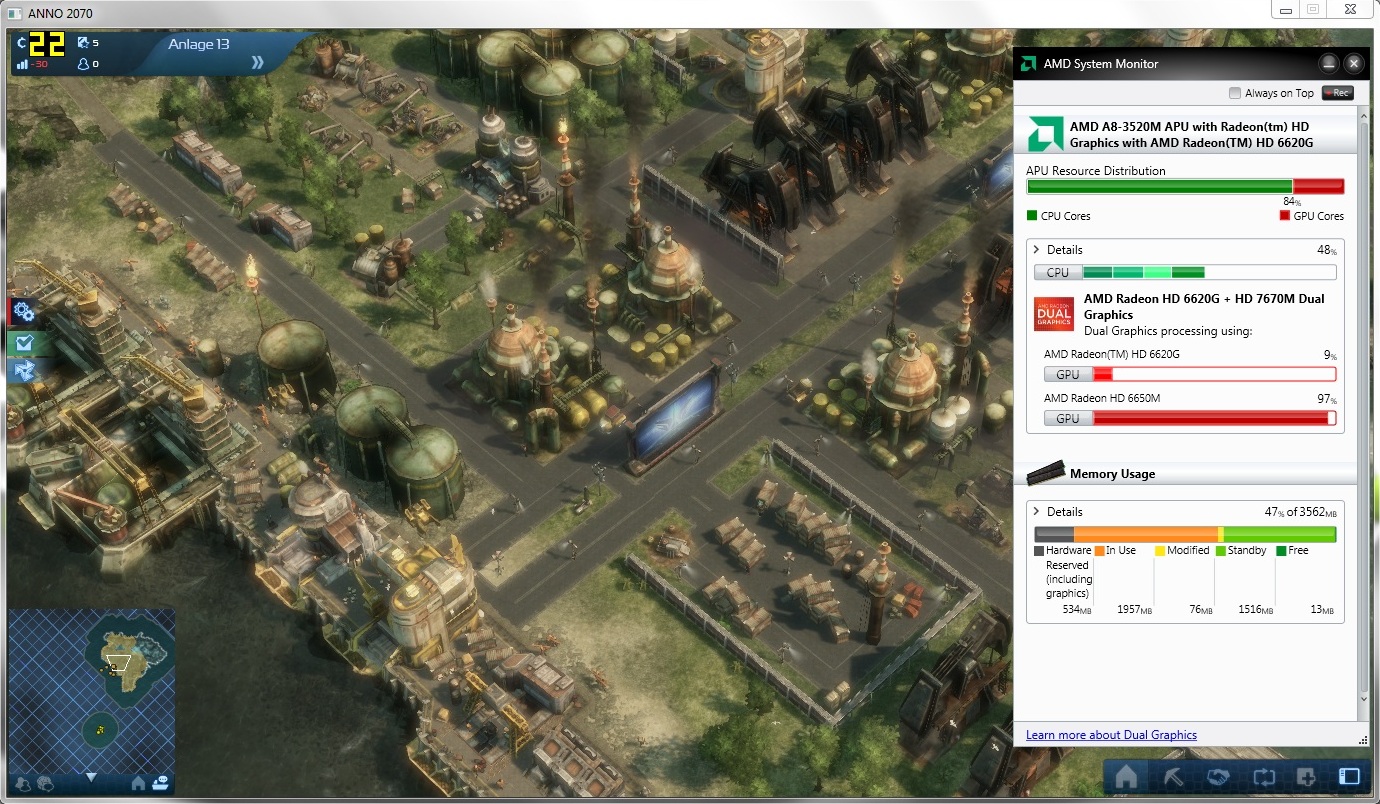Expand the Anlage 13 double-chevron arrow
The image size is (1380, 804).
[258, 62]
